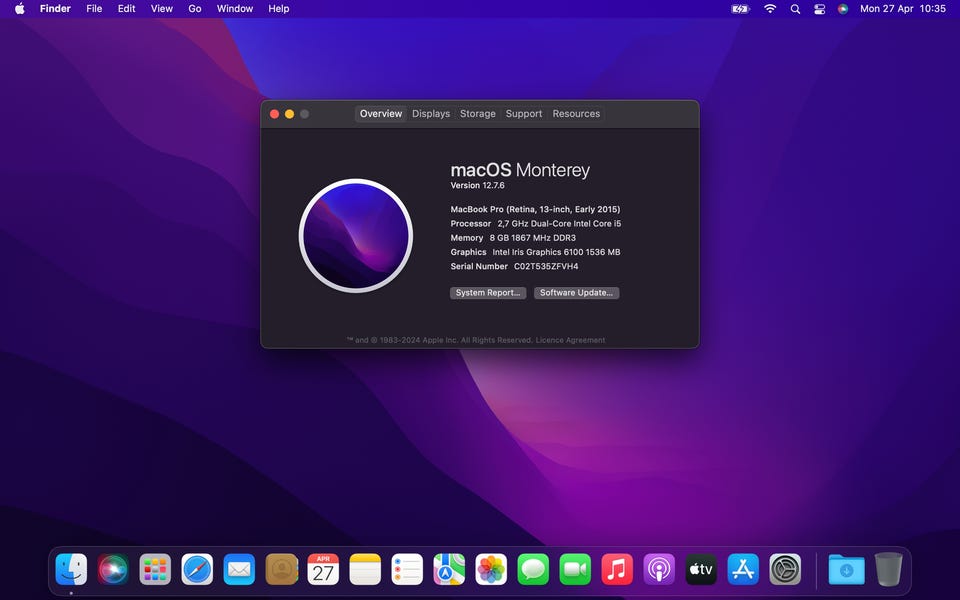Open the Downloads folder stack
Viewport: 960px width, 600px height.
846,569
